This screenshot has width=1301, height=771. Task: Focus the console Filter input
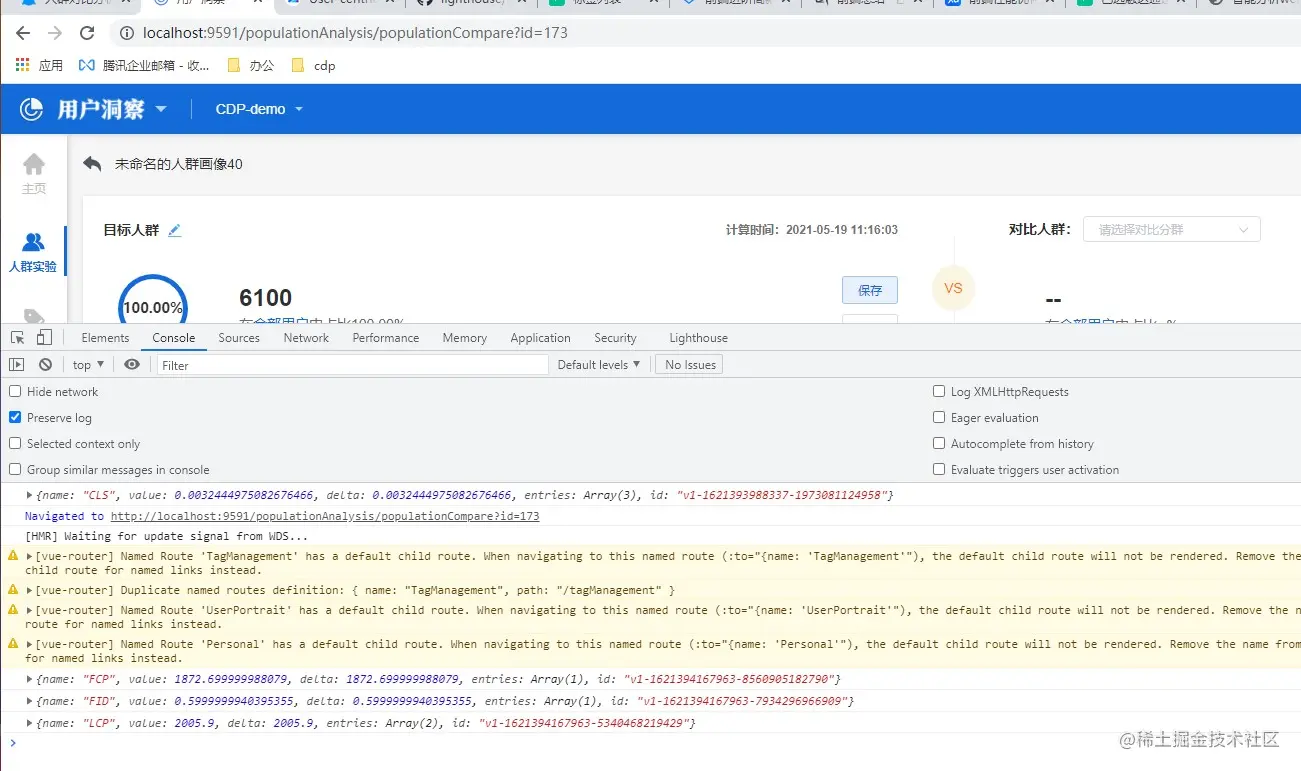(x=352, y=365)
